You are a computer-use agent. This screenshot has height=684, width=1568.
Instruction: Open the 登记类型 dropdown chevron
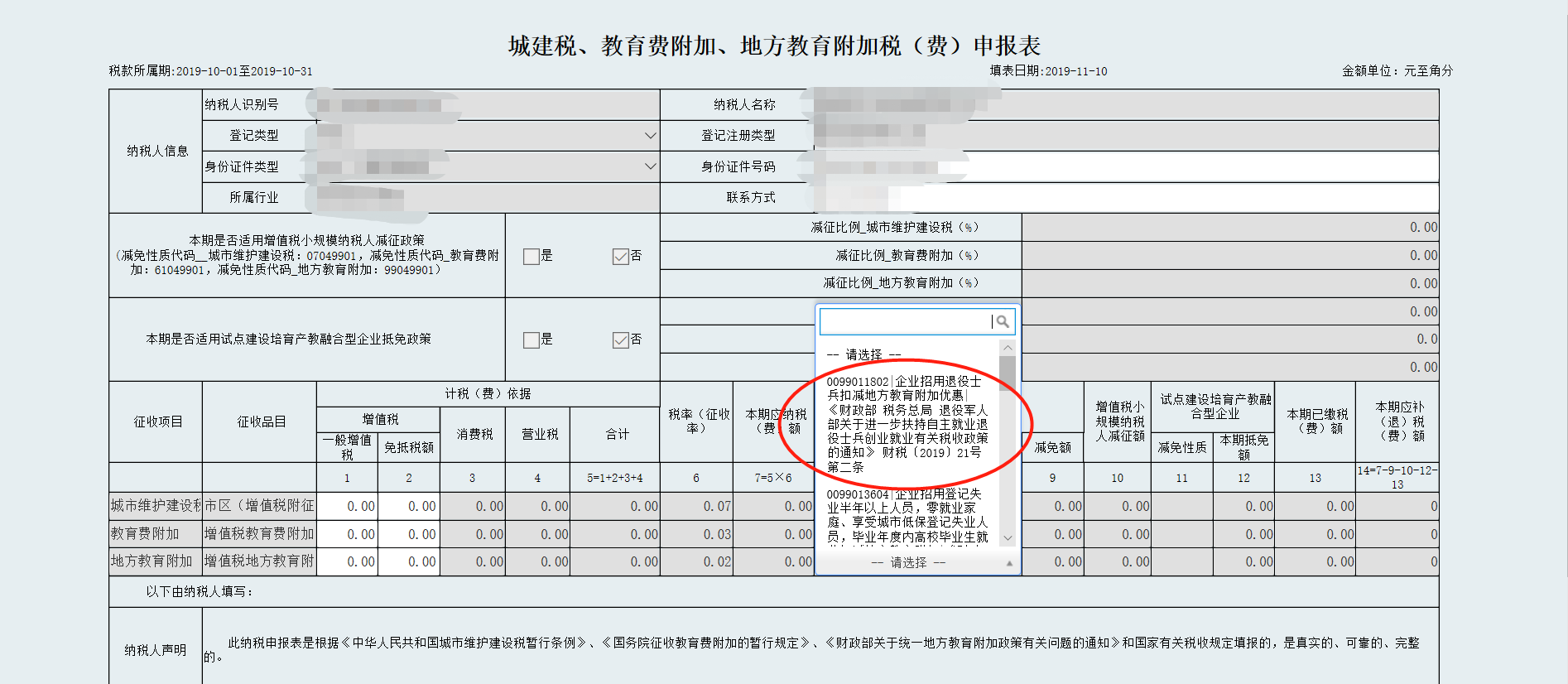[651, 136]
